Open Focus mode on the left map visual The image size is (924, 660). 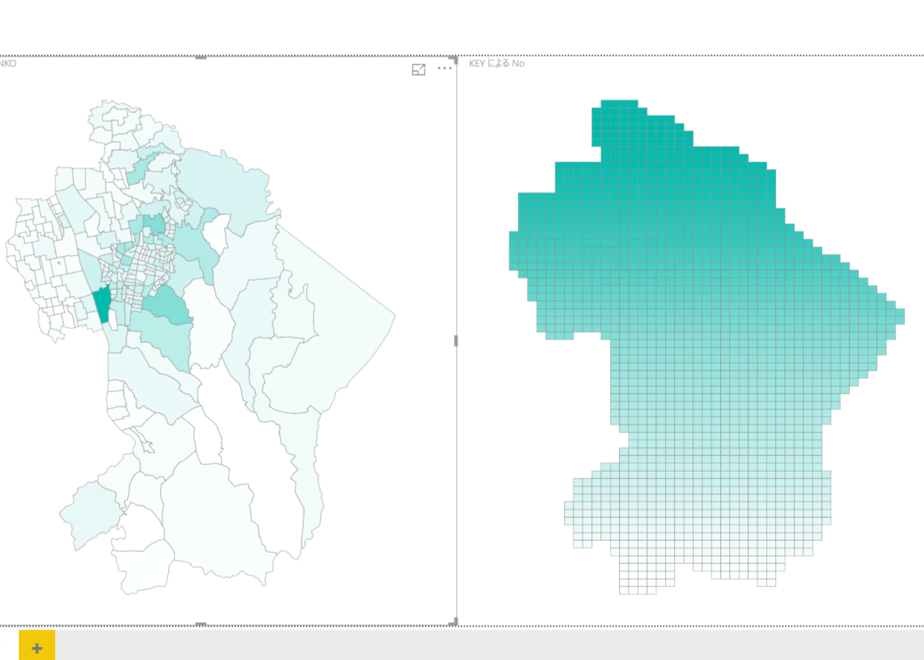(418, 70)
